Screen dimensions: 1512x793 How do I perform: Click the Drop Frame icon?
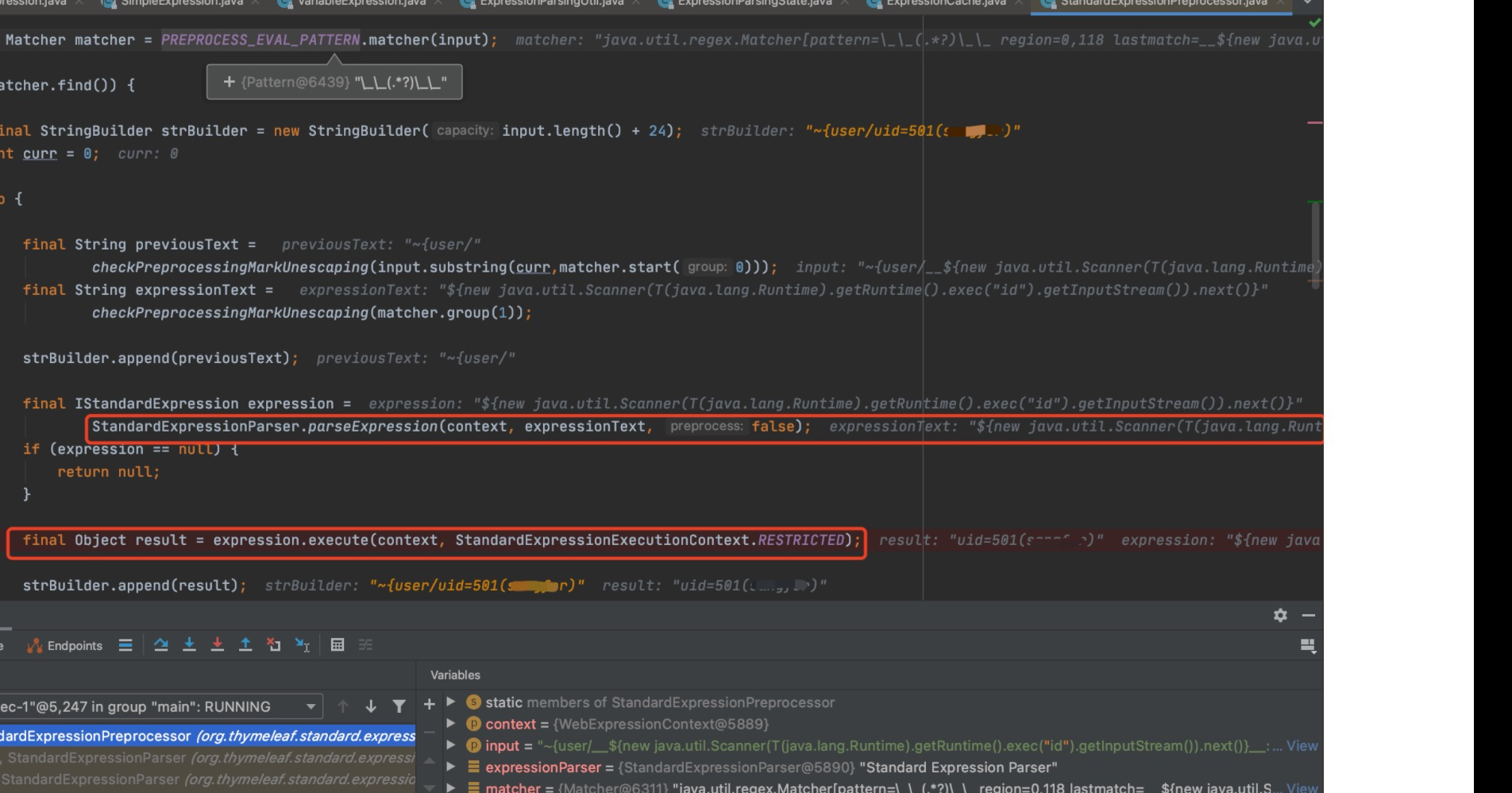(x=274, y=645)
